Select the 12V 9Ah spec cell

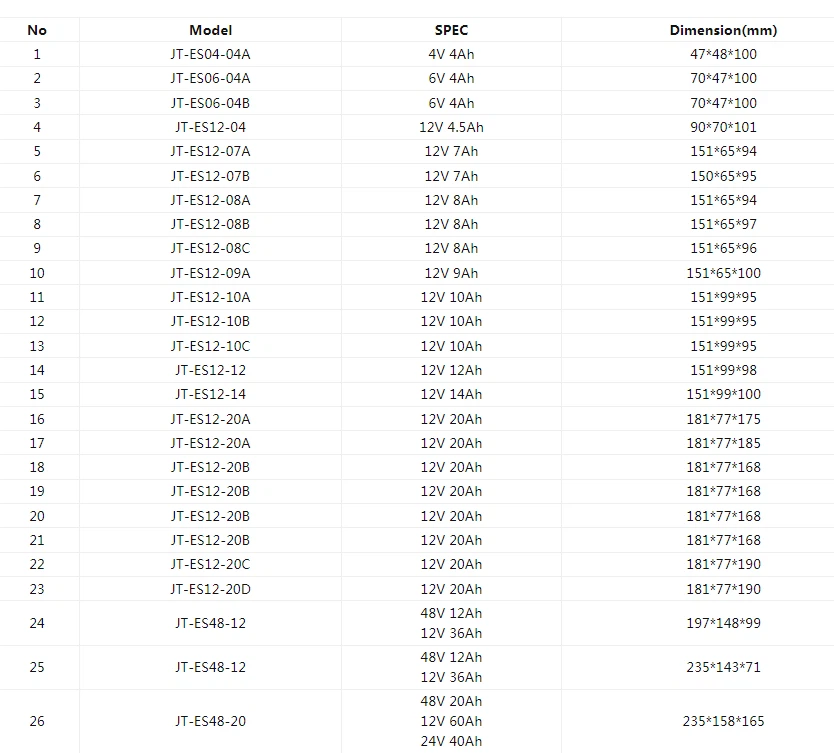(x=451, y=273)
